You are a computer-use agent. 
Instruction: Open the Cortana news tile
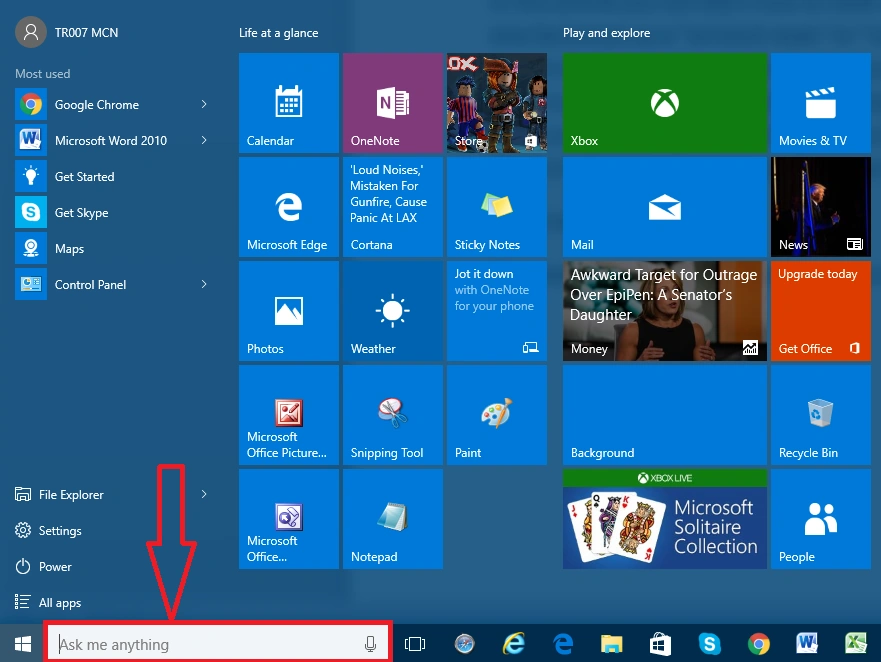393,207
